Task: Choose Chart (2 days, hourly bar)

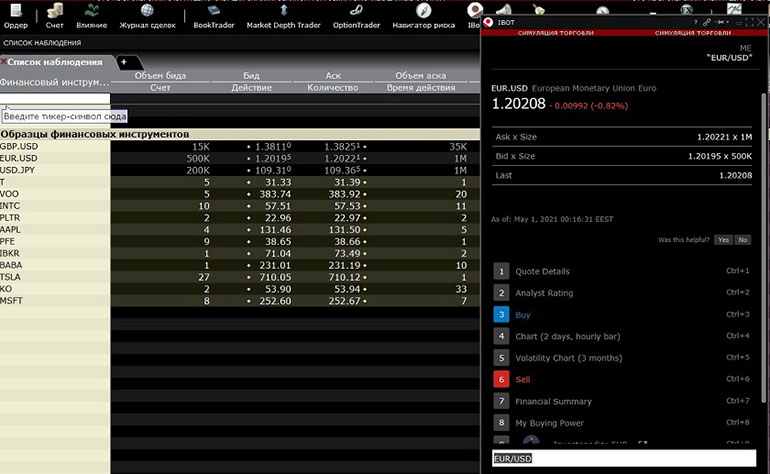Action: point(622,336)
